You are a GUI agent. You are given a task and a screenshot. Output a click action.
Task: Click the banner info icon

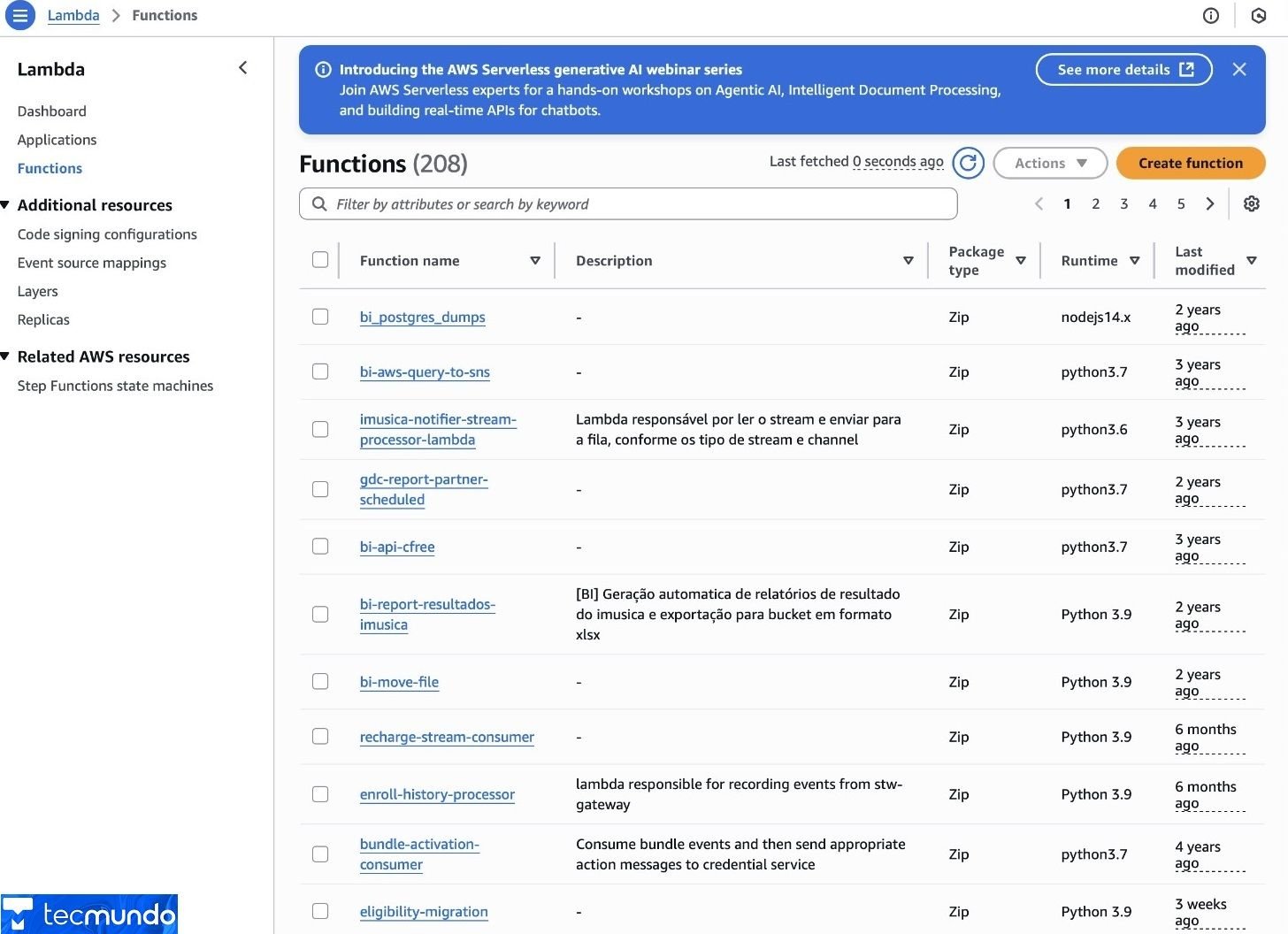pyautogui.click(x=324, y=69)
